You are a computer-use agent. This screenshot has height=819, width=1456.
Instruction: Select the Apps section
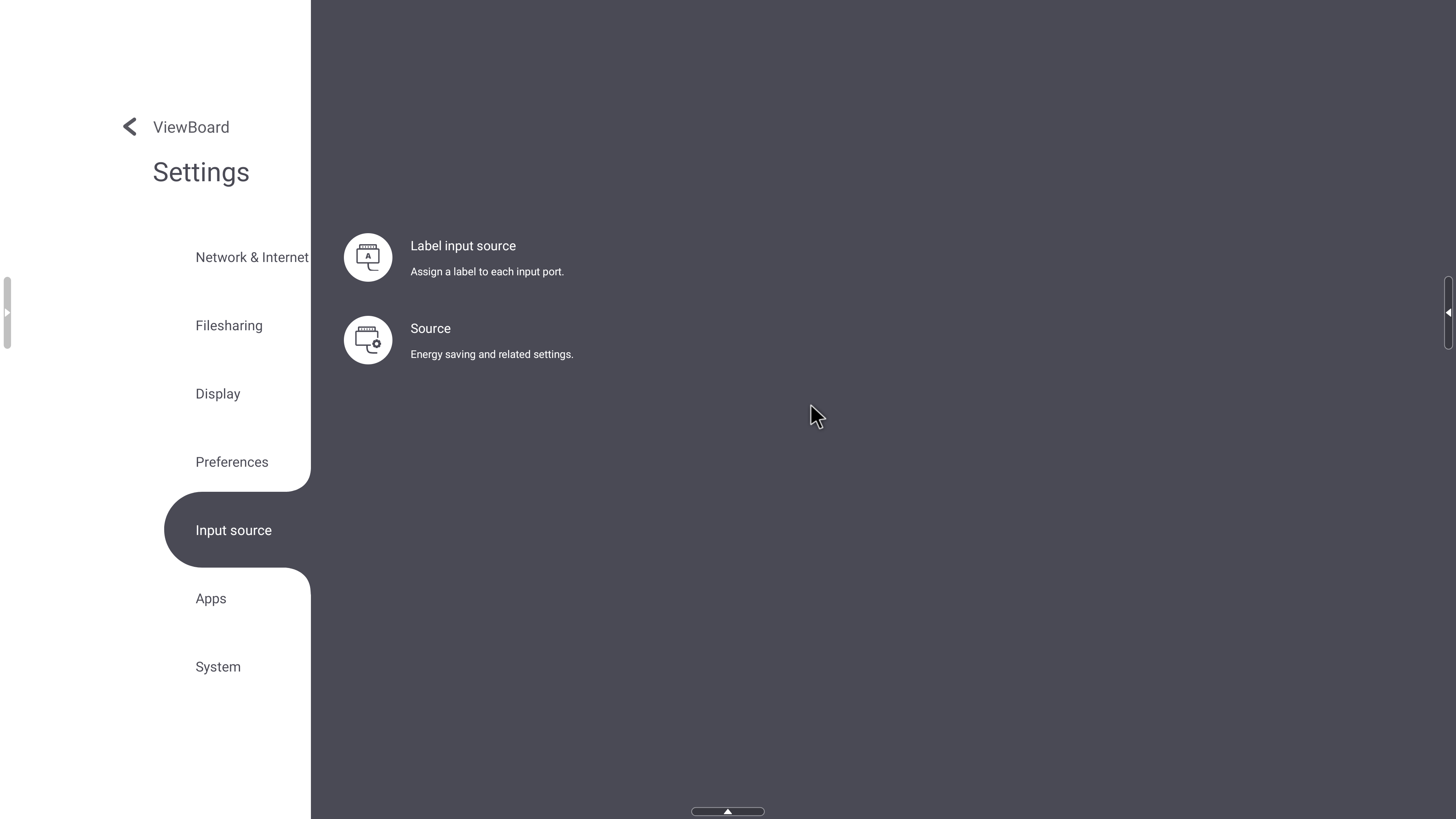[x=211, y=598]
